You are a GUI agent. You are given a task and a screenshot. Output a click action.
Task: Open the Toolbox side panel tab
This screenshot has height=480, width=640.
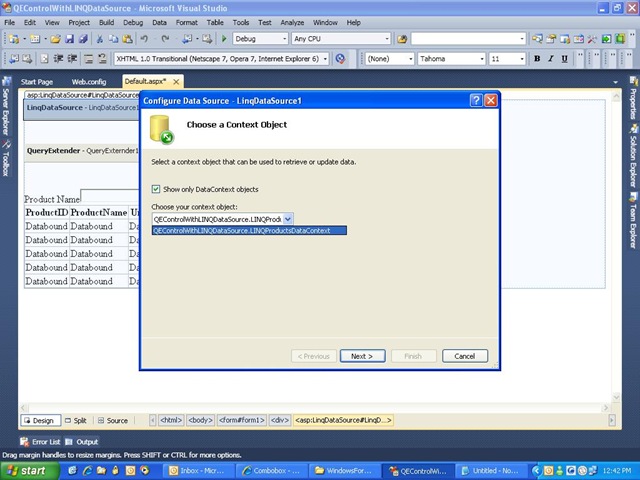pos(6,158)
